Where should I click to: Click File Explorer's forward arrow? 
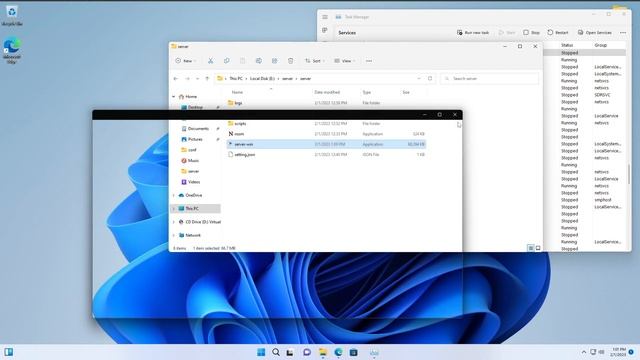click(x=187, y=78)
